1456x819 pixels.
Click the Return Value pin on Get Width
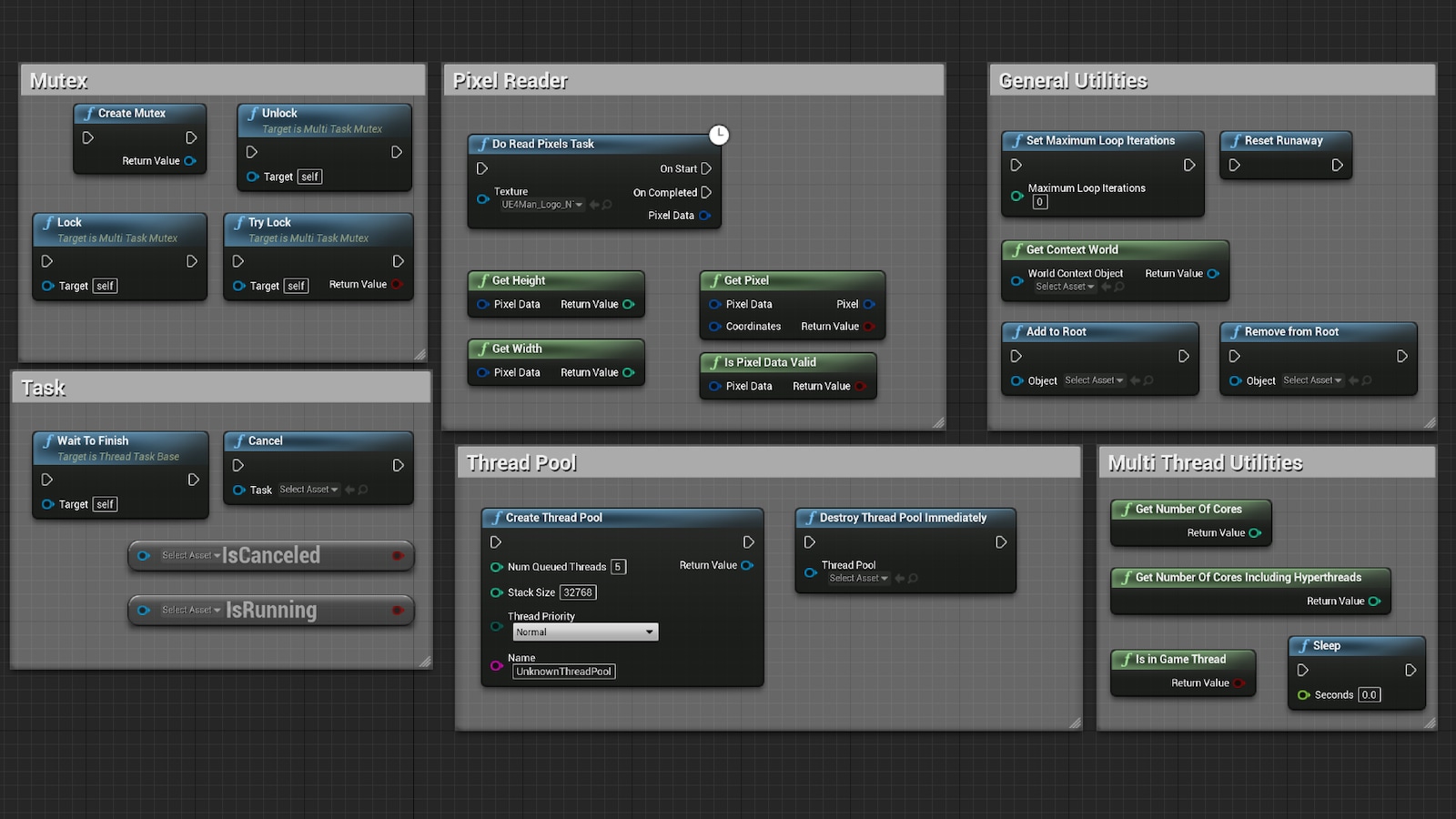627,371
